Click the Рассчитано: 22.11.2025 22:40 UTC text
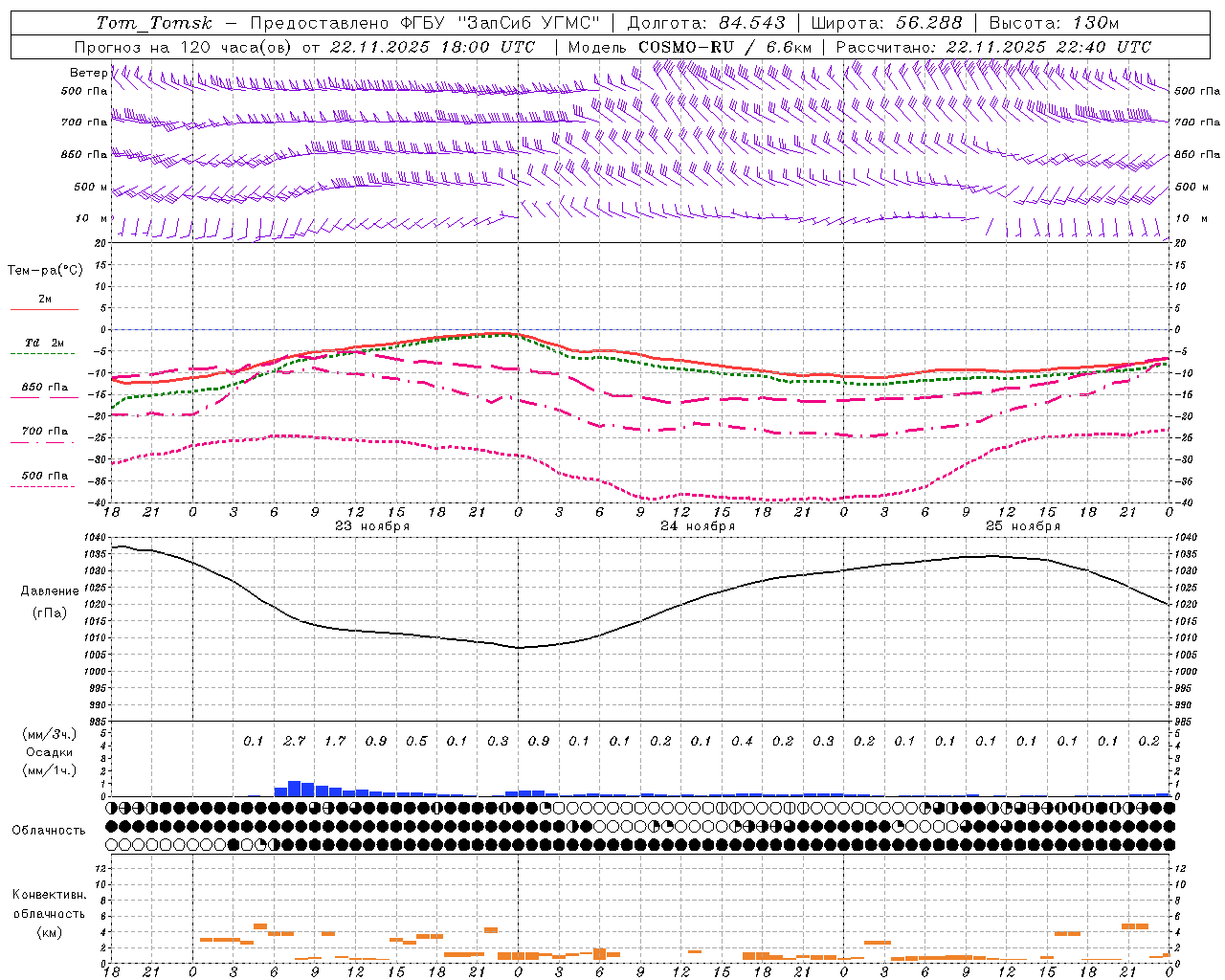 (x=993, y=47)
